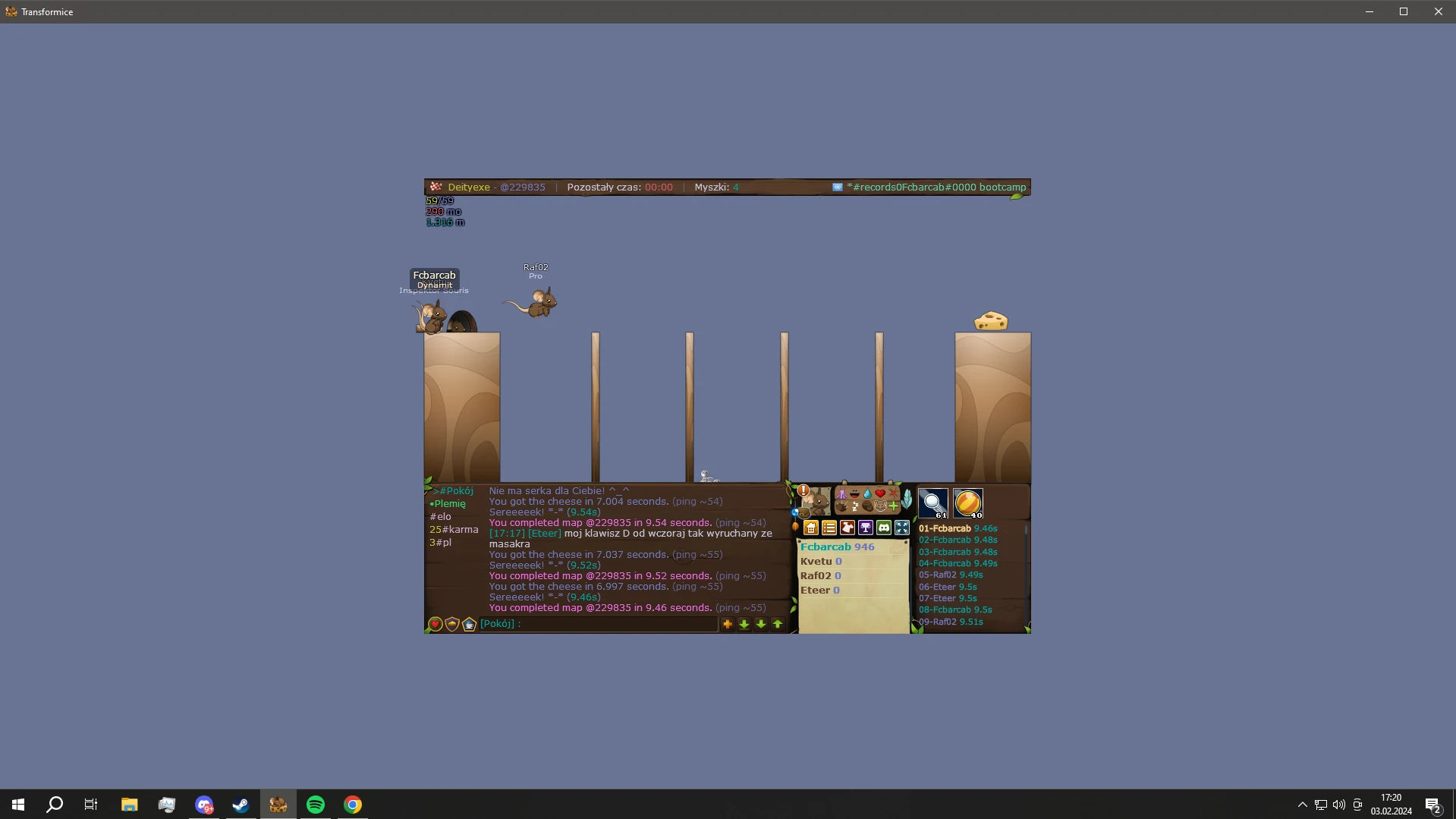The height and width of the screenshot is (819, 1456).
Task: Select player Kvetu in the player list
Action: [821, 562]
